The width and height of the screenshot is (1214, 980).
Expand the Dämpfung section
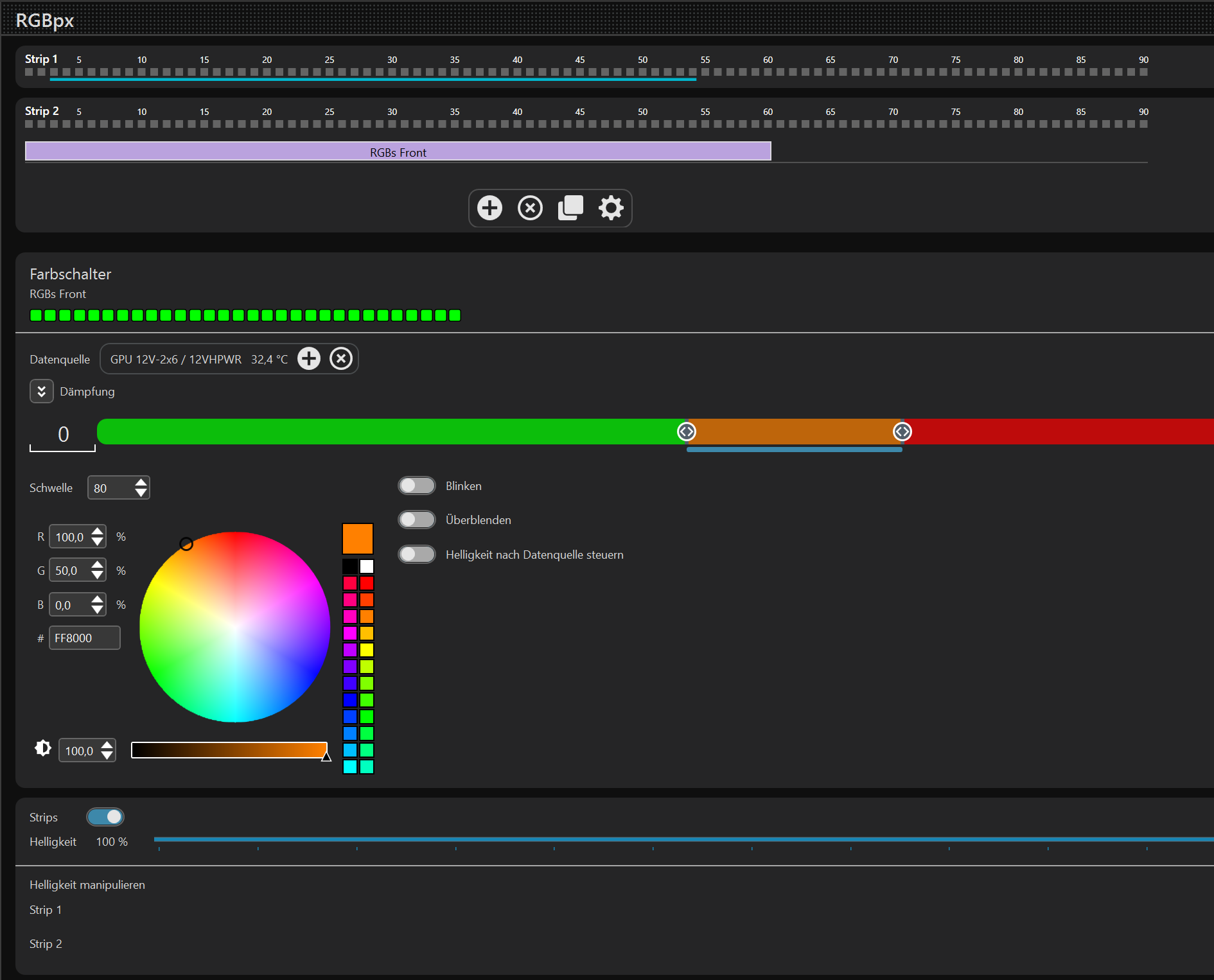42,391
